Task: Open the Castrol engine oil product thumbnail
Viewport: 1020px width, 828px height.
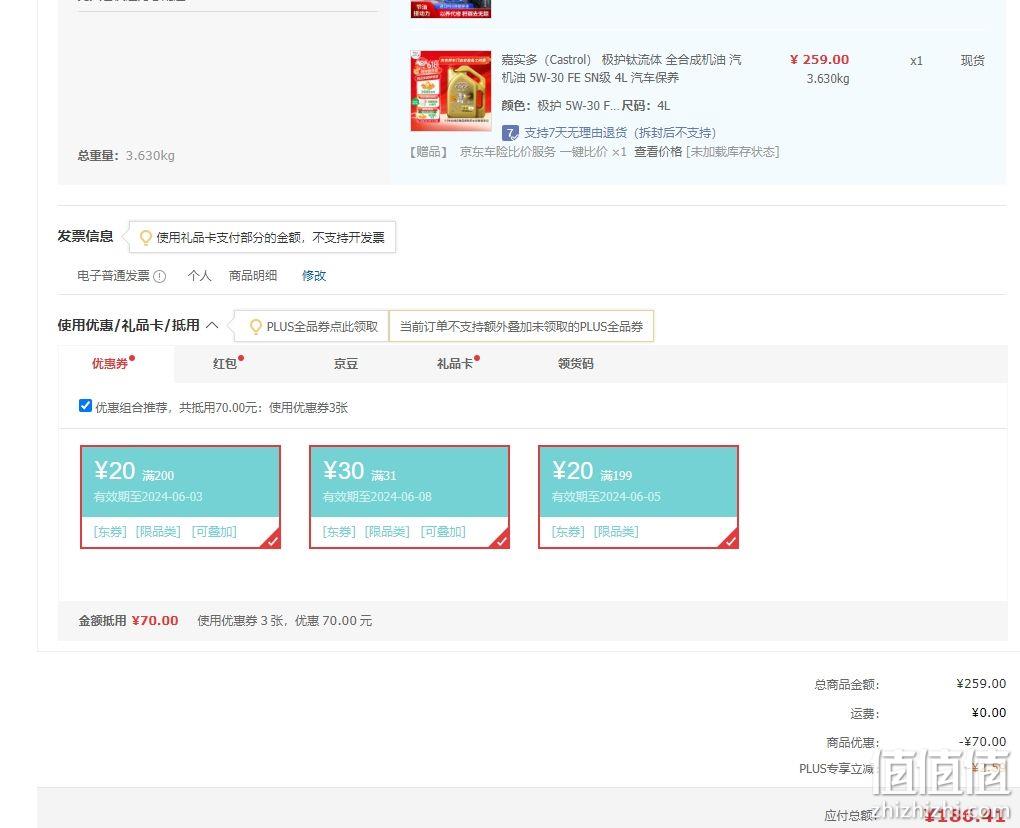Action: (451, 90)
